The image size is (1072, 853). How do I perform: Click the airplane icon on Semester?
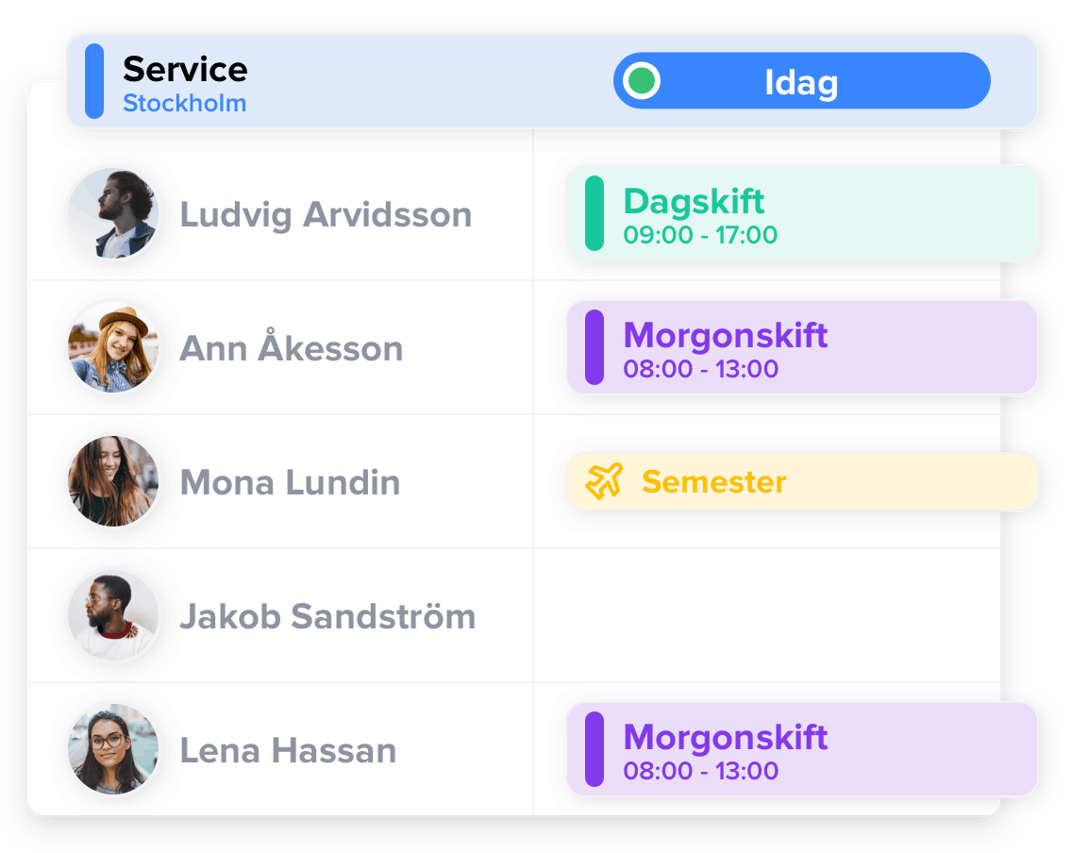coord(604,482)
